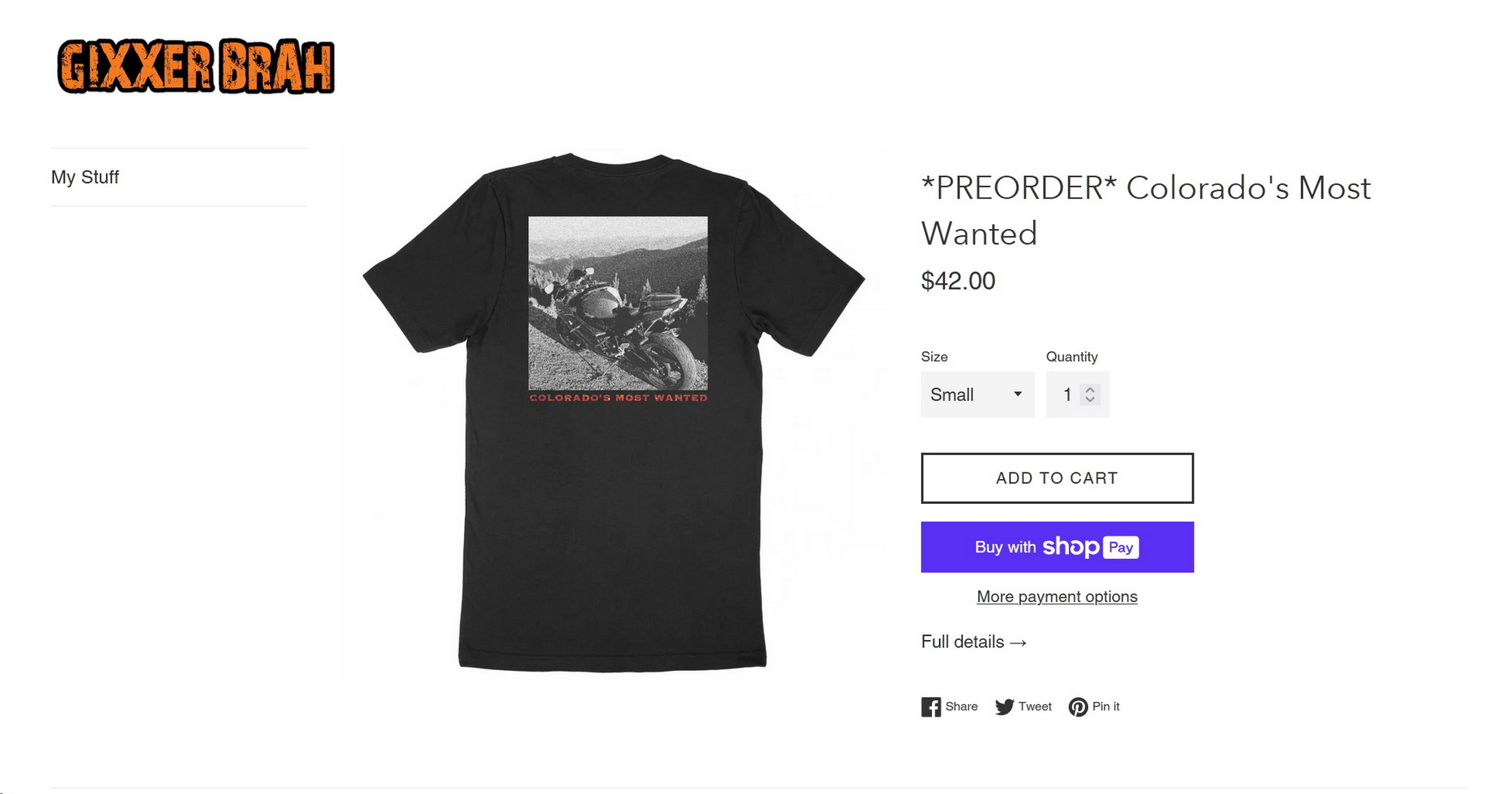1512x794 pixels.
Task: Click the Tweet text label
Action: [1035, 707]
